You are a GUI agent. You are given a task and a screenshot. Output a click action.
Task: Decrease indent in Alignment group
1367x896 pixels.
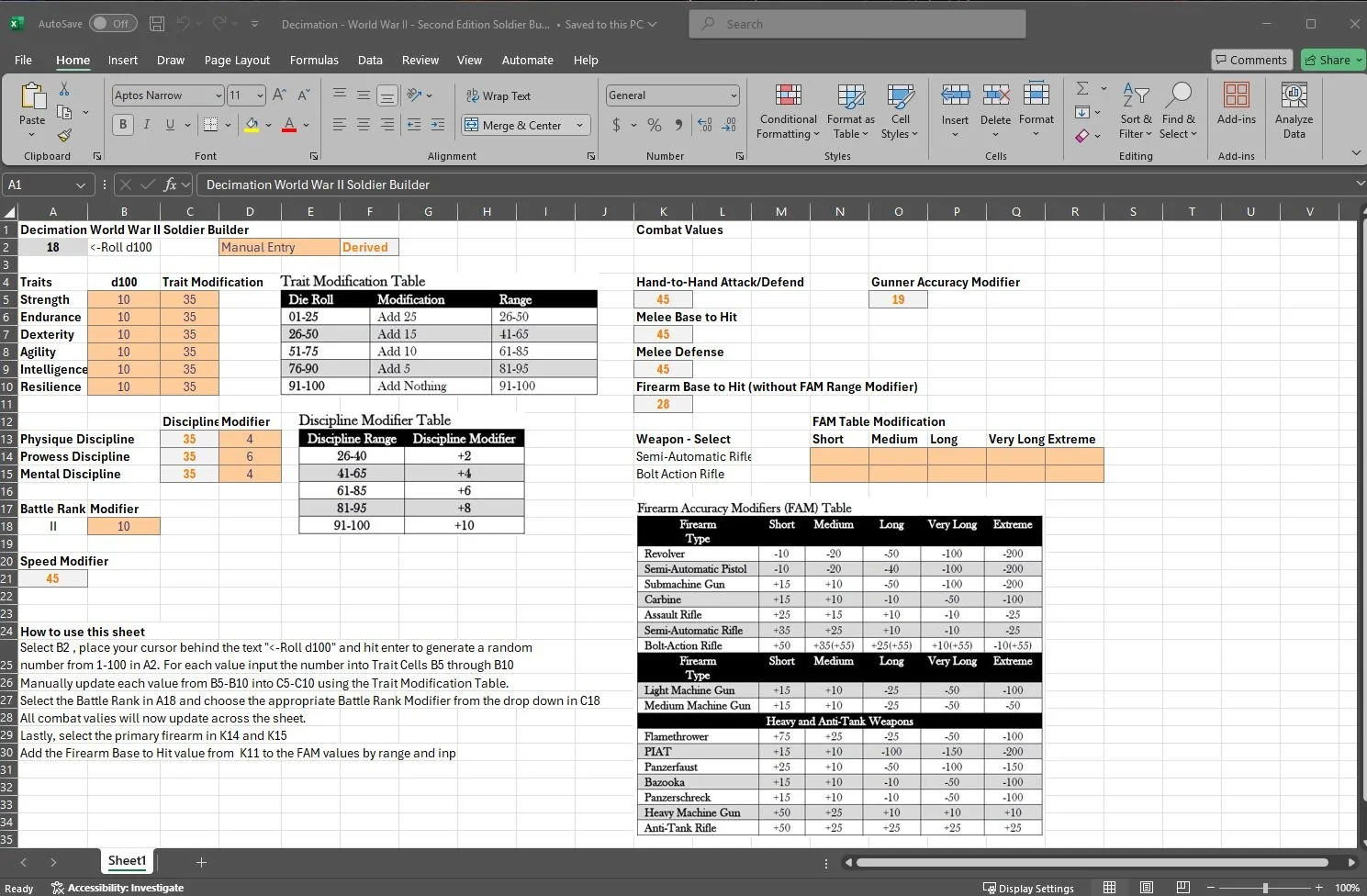pyautogui.click(x=414, y=125)
